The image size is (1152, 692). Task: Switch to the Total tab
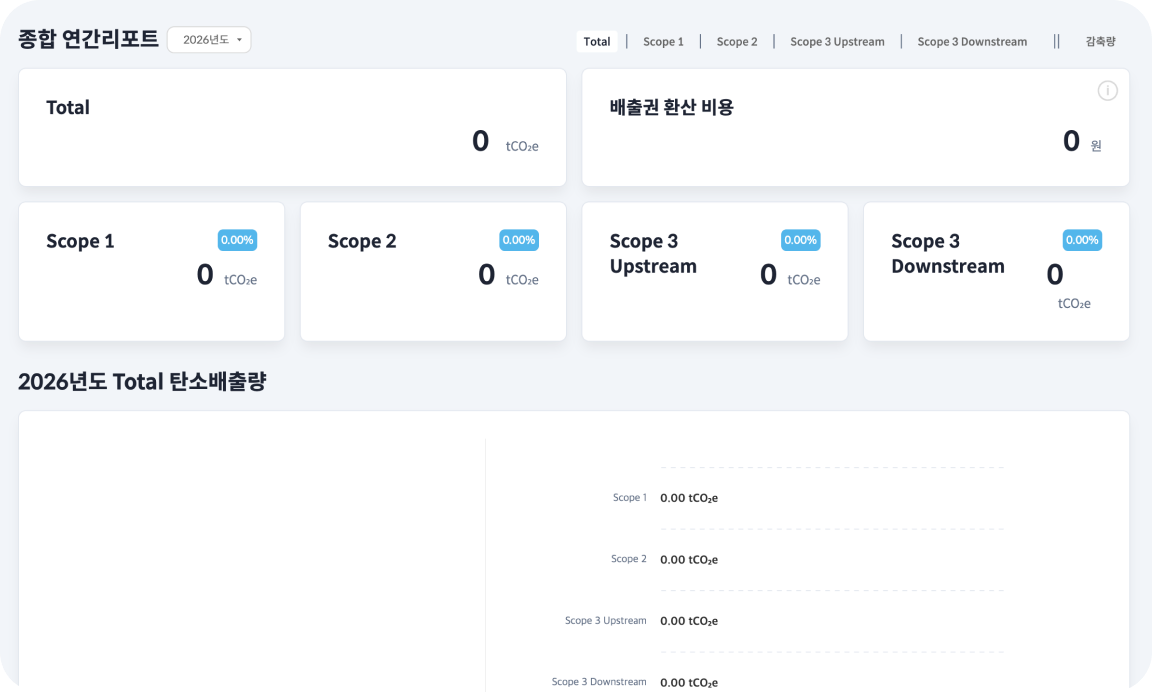[597, 41]
